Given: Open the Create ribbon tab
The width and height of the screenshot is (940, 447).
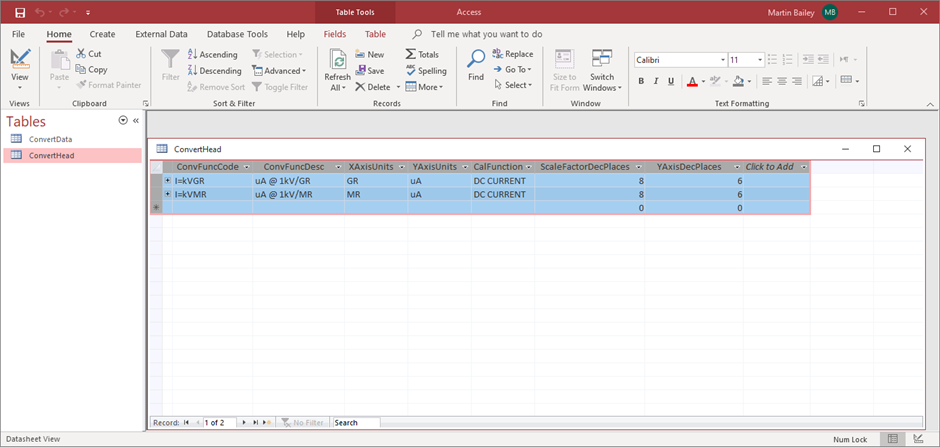Looking at the screenshot, I should pyautogui.click(x=102, y=34).
